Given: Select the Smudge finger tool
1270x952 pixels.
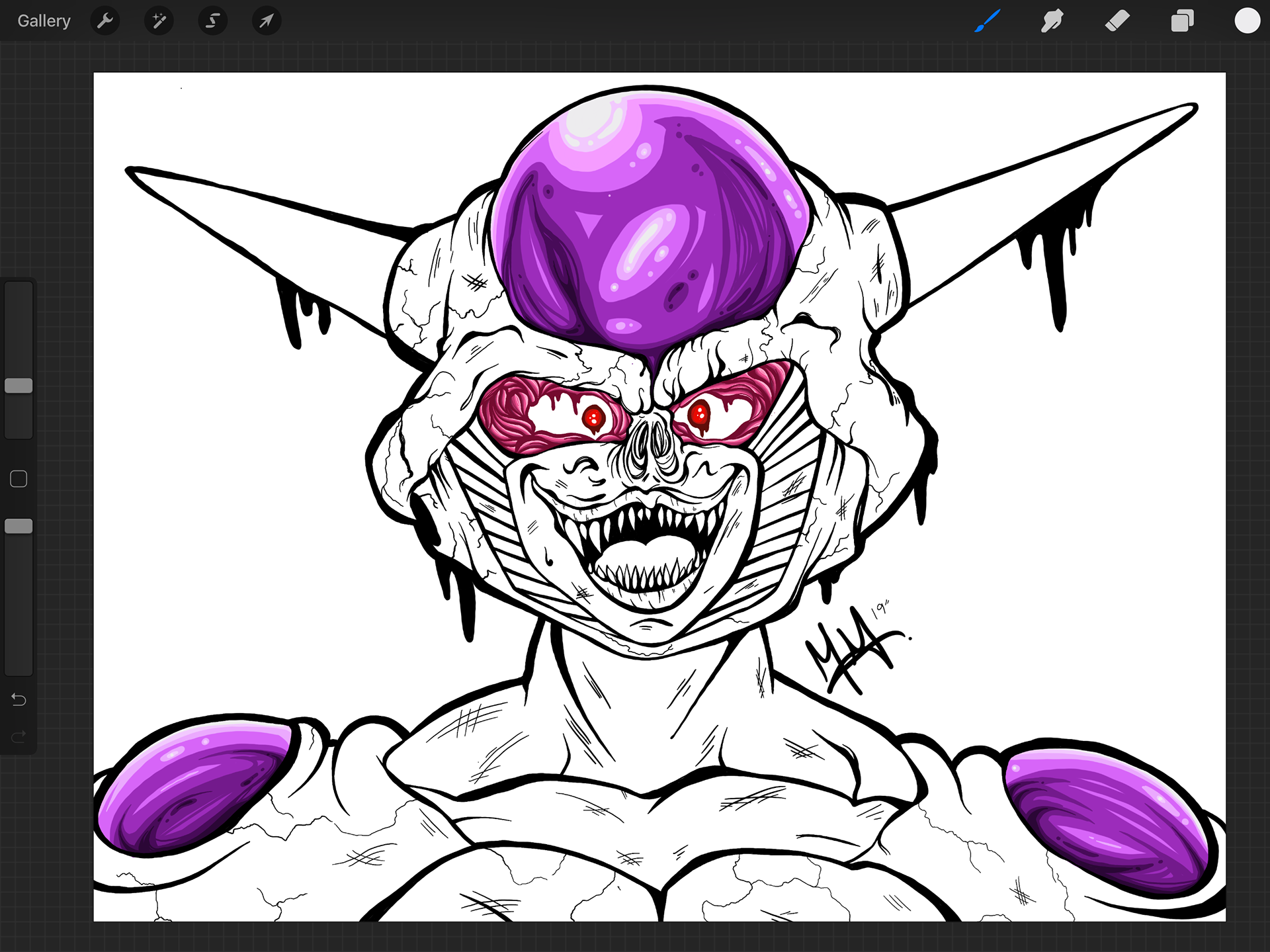Looking at the screenshot, I should point(1052,21).
